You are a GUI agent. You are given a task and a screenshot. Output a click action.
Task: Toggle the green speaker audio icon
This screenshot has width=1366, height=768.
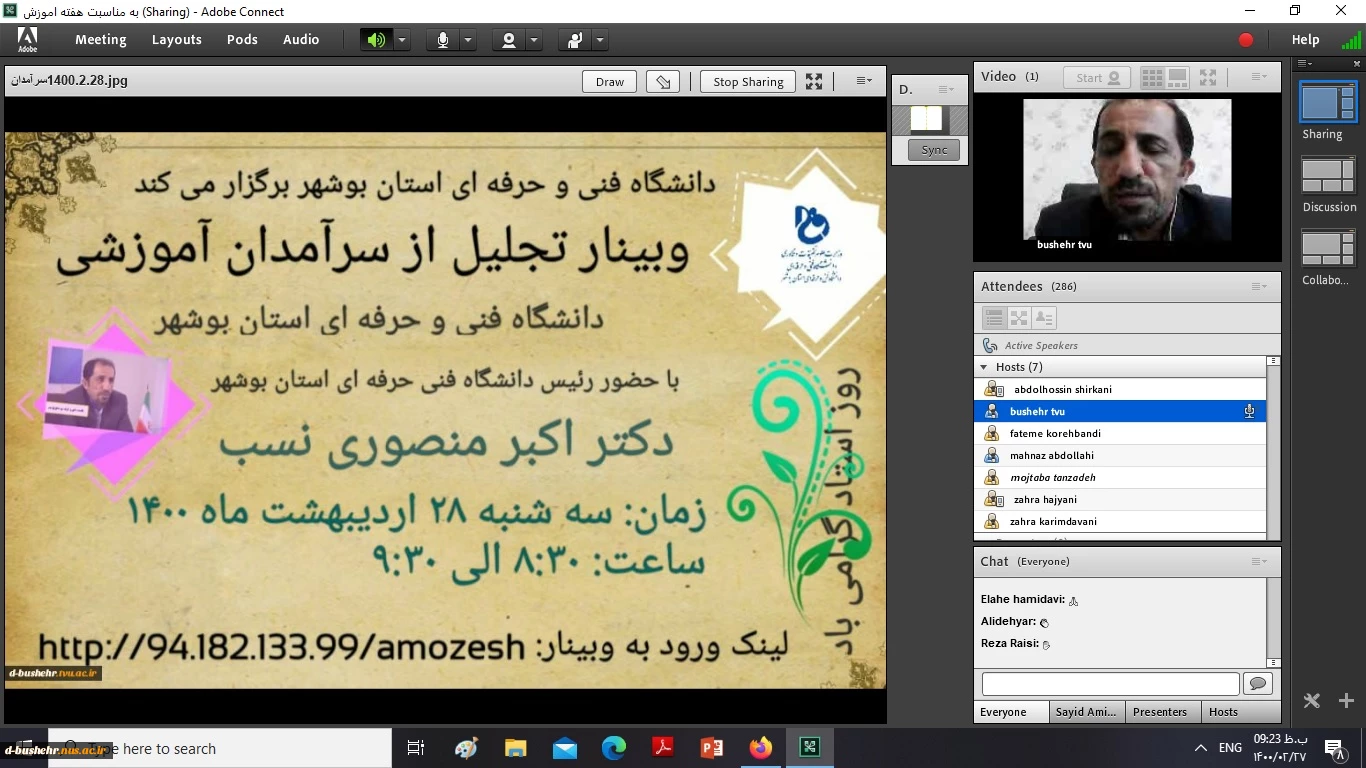click(376, 40)
